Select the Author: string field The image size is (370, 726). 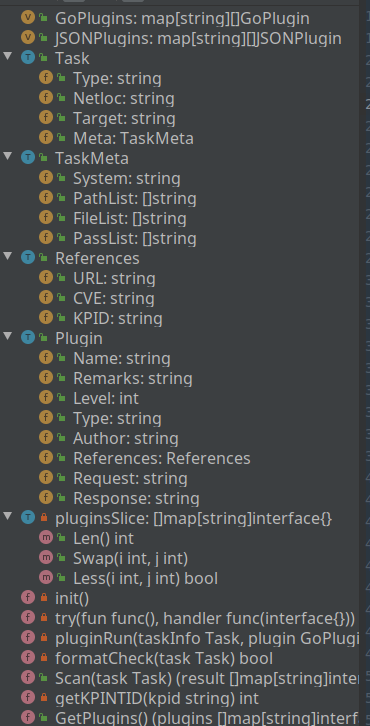pyautogui.click(x=126, y=438)
